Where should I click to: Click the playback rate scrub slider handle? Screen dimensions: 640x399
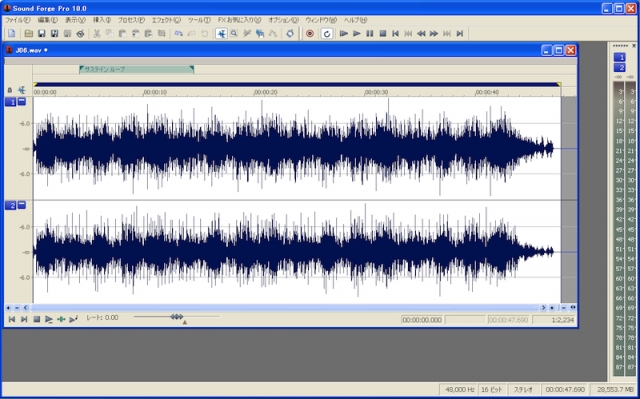point(177,317)
